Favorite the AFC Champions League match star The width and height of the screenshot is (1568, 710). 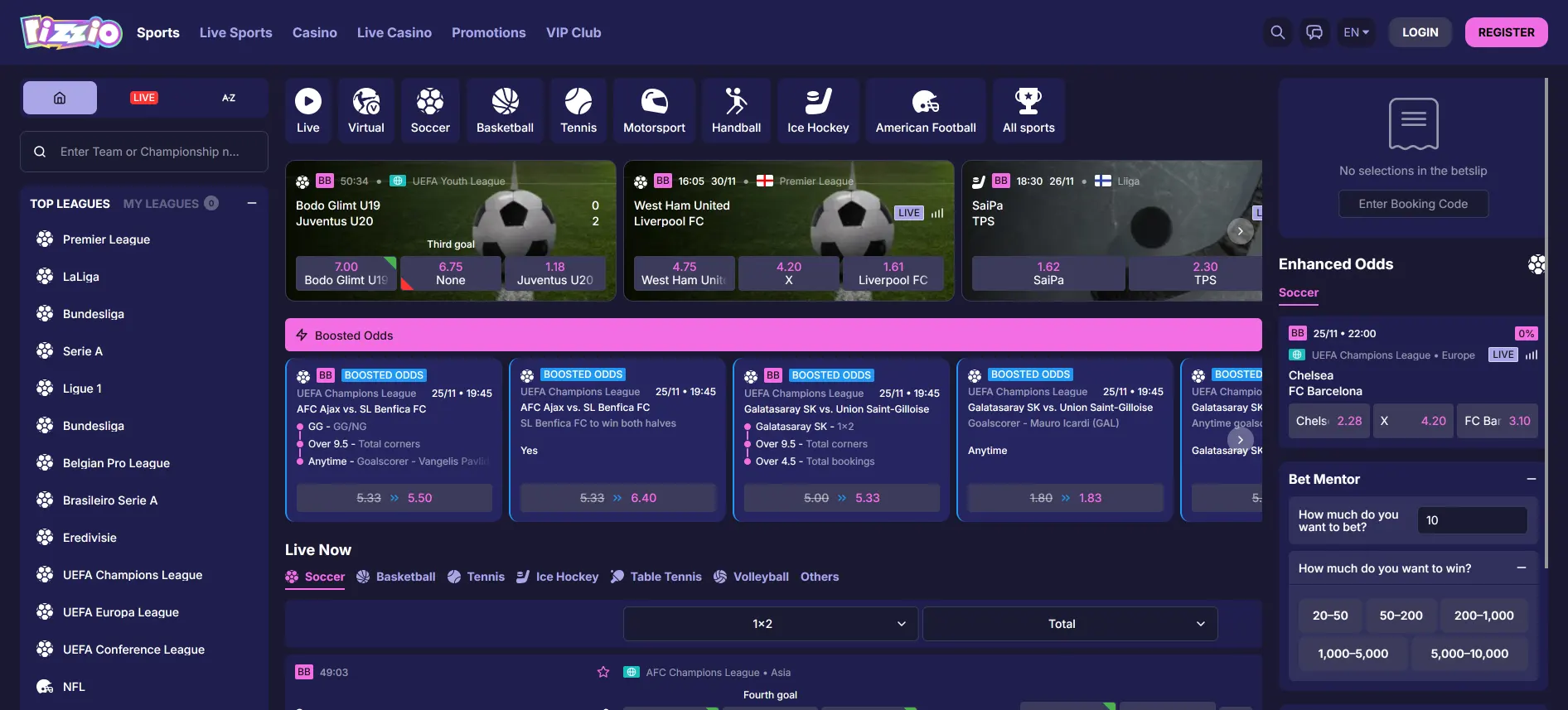(x=603, y=672)
